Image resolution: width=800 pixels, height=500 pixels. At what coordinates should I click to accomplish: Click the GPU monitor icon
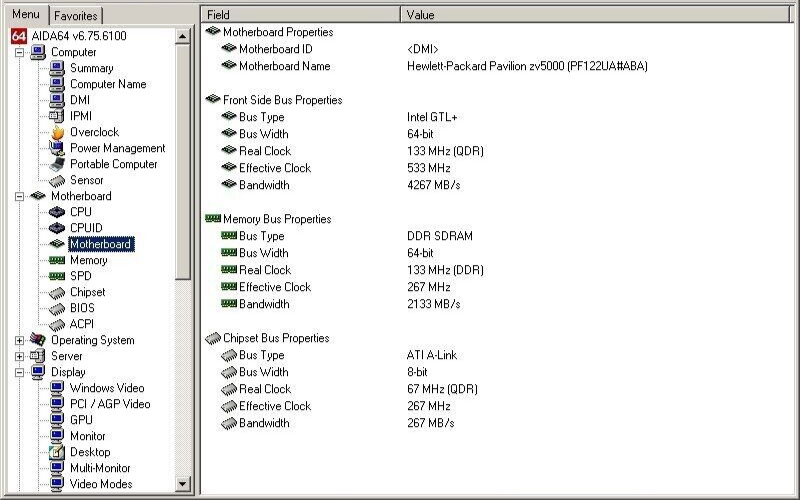pyautogui.click(x=57, y=420)
